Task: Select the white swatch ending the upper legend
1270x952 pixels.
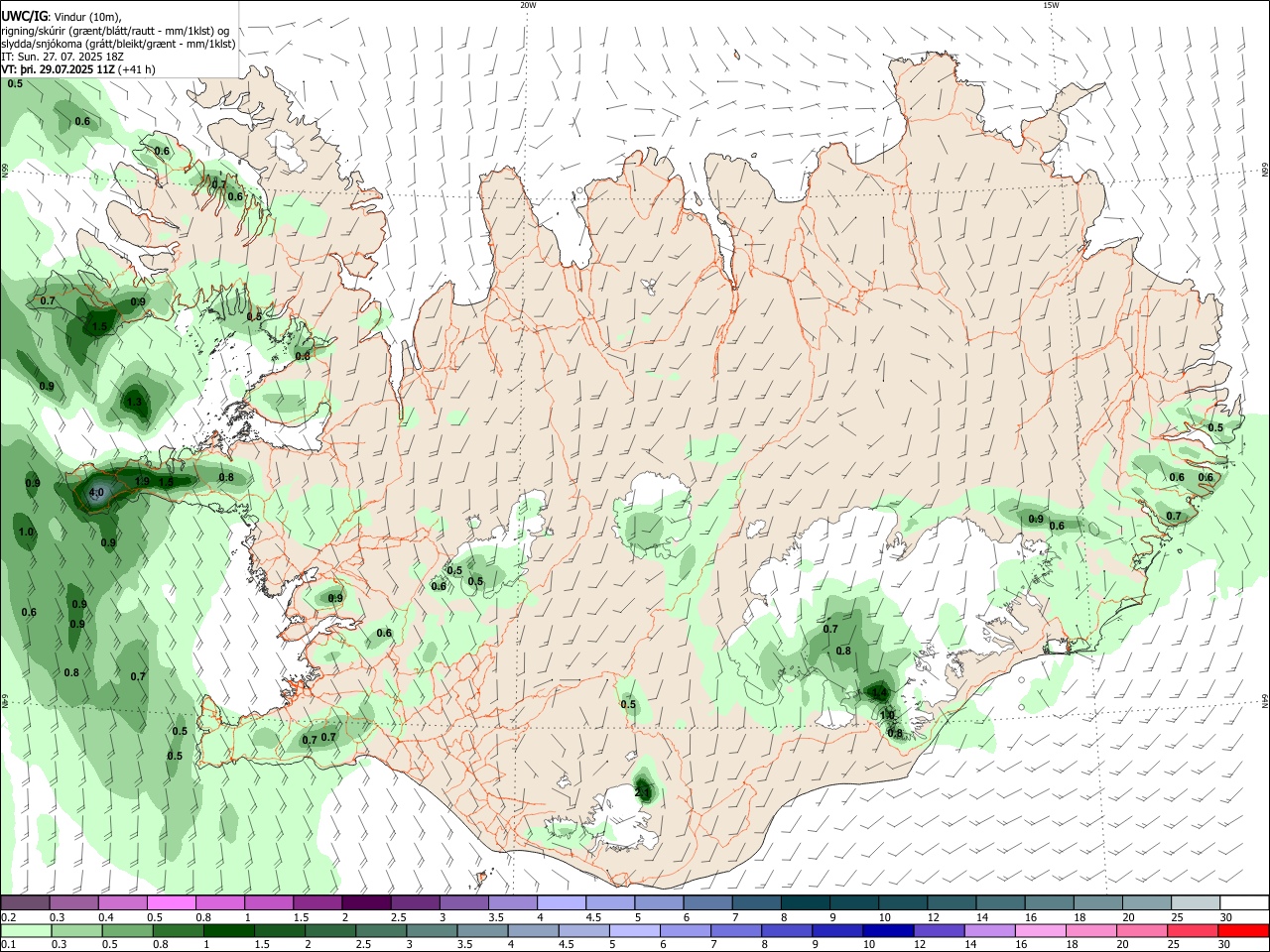Action: click(1243, 903)
